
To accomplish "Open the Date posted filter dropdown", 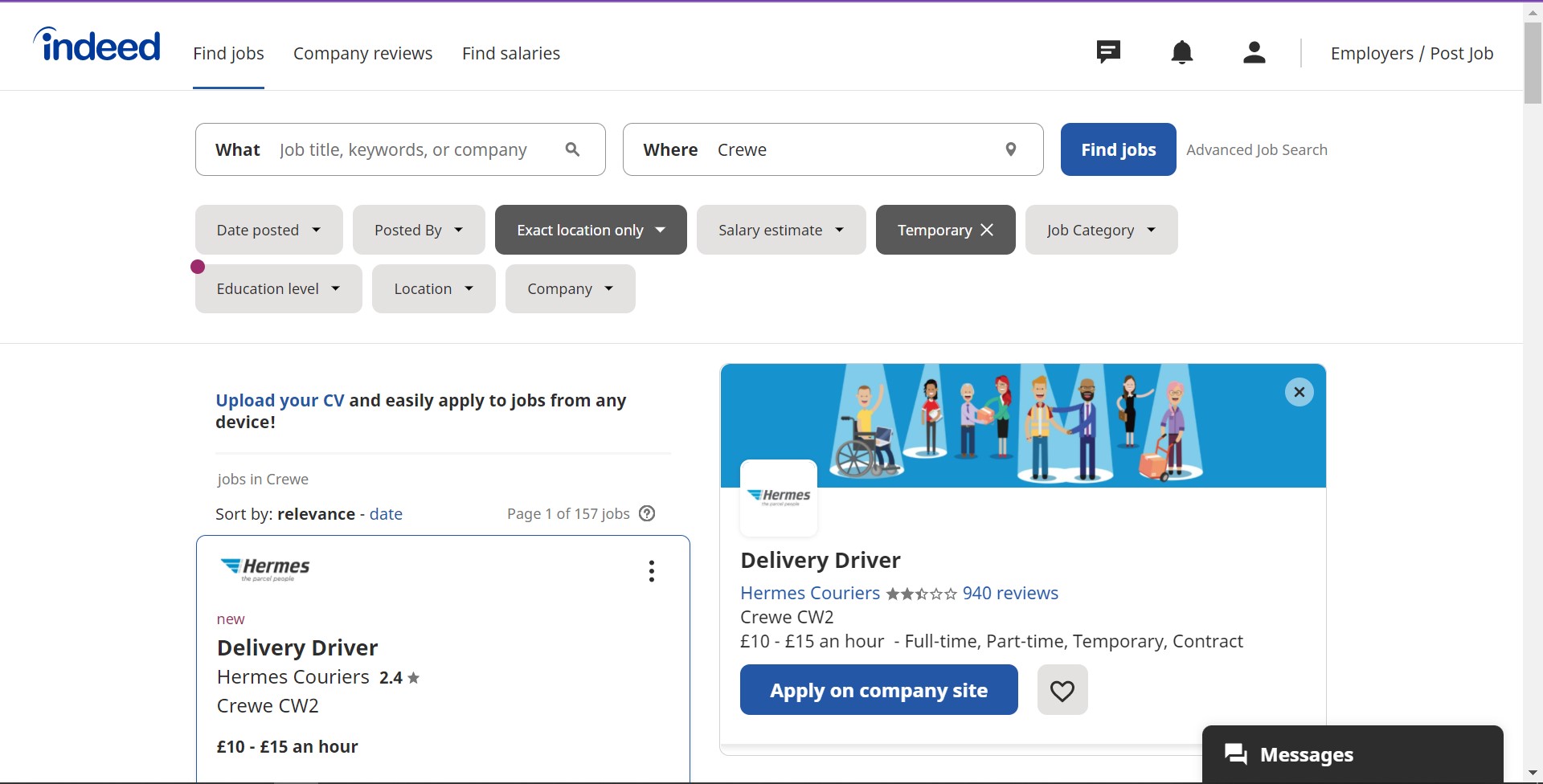I will 268,230.
